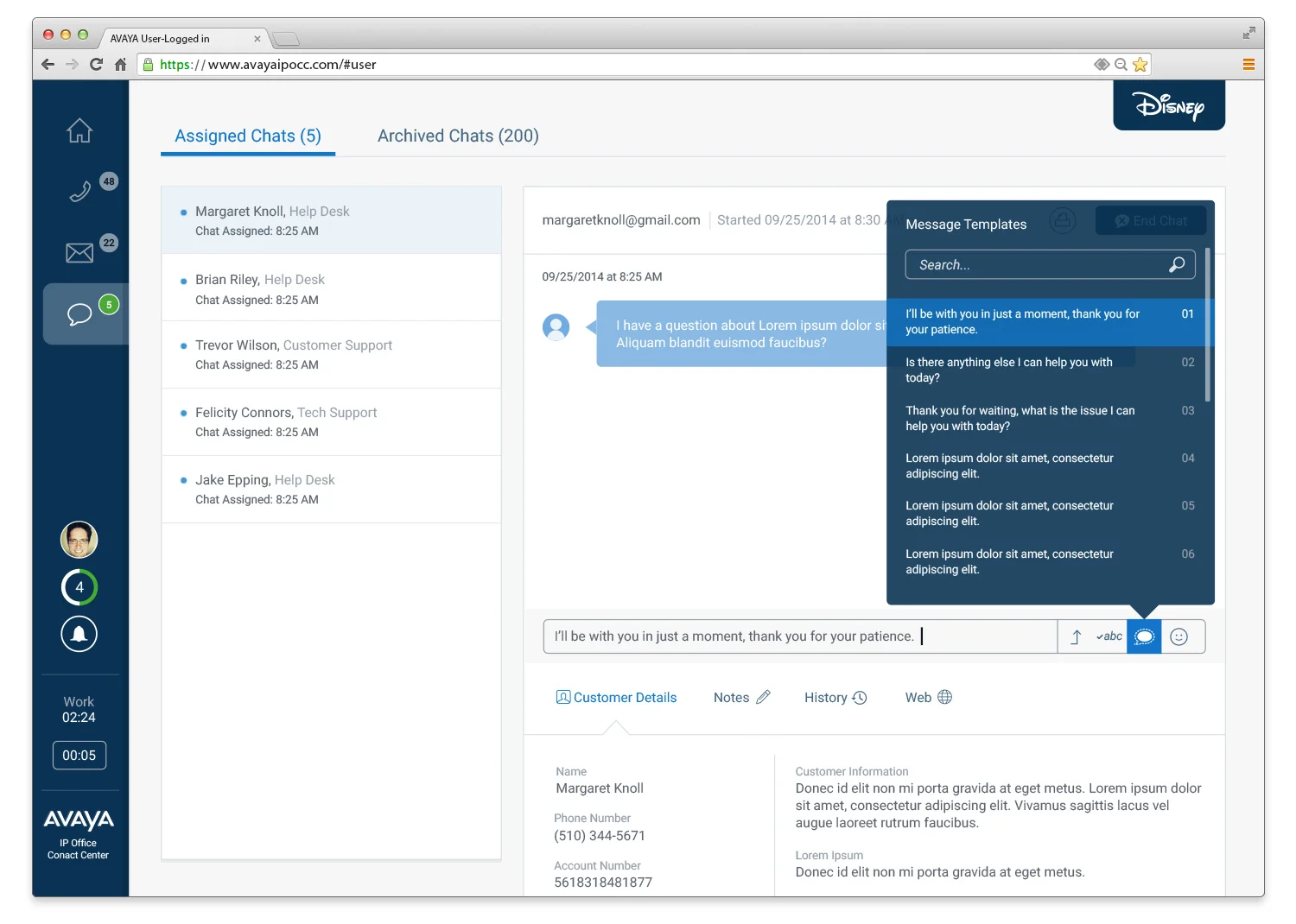Select Trevor Wilson Customer Support chat
1296x924 pixels.
[x=331, y=355]
